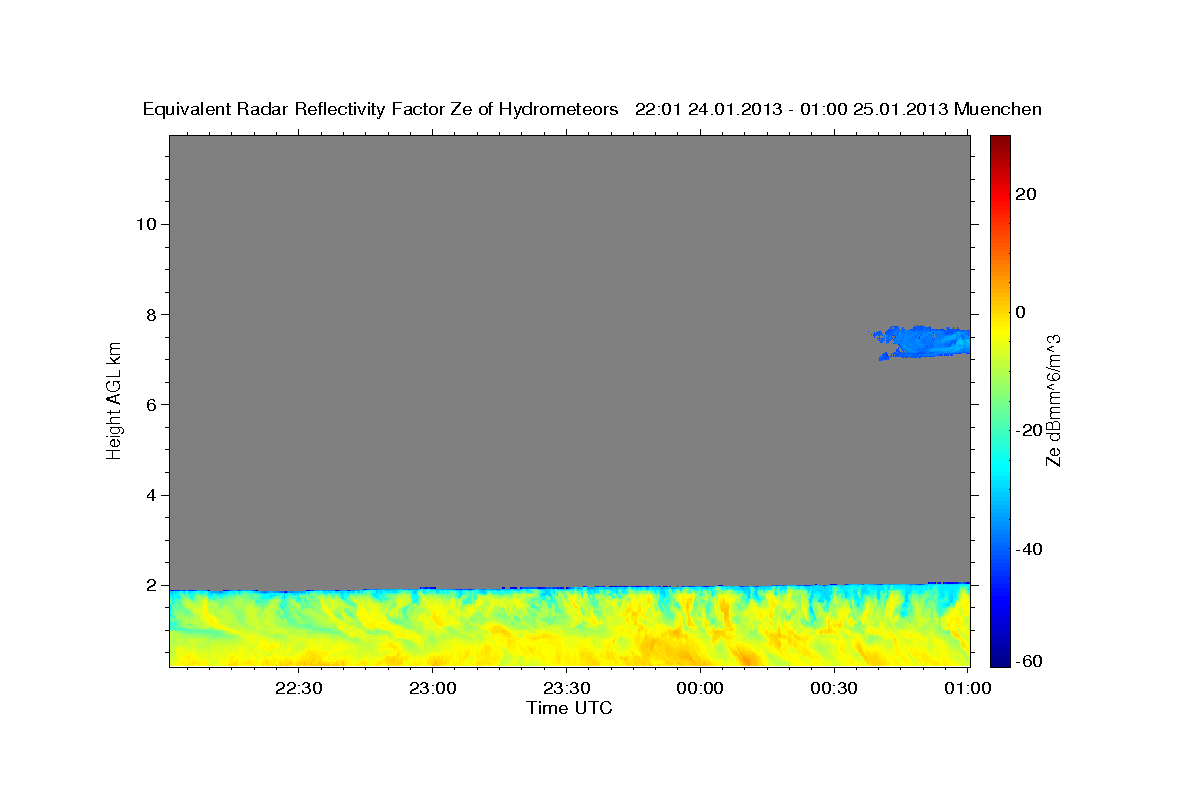This screenshot has width=1200, height=800.
Task: Click the station name 'Muenchen' in the title
Action: [x=999, y=109]
